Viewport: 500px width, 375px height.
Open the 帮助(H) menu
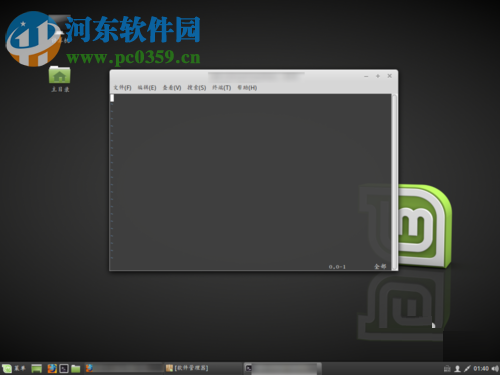pyautogui.click(x=247, y=88)
